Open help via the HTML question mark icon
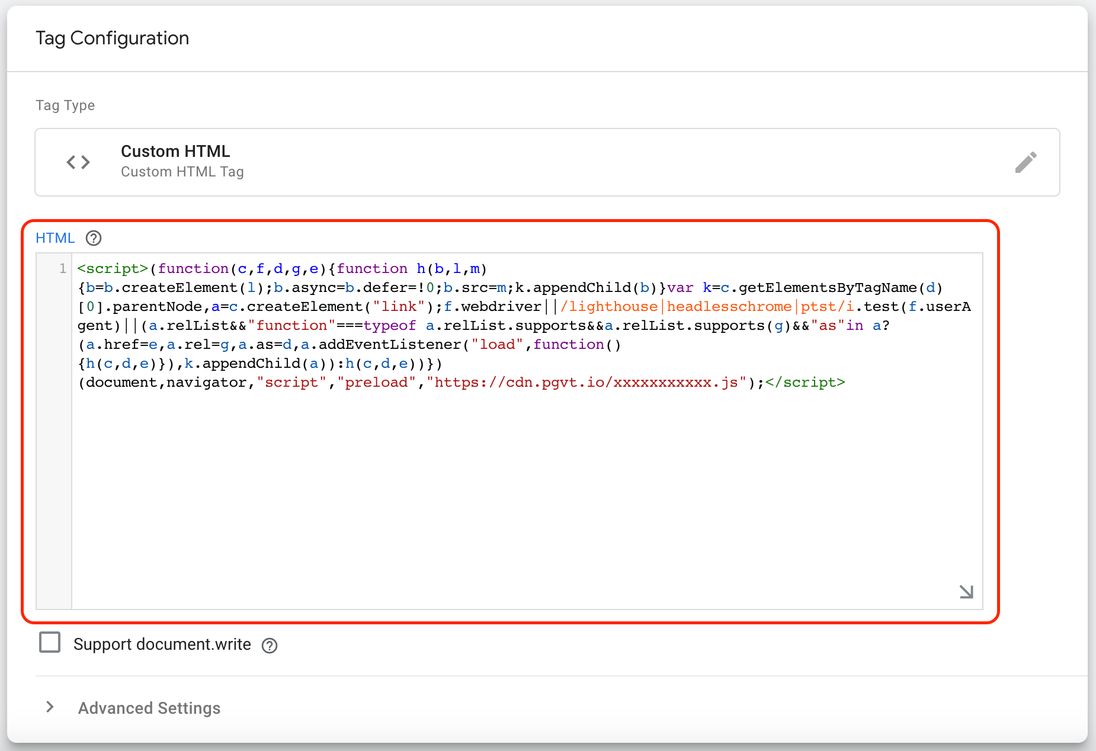The height and width of the screenshot is (751, 1096). pyautogui.click(x=92, y=238)
